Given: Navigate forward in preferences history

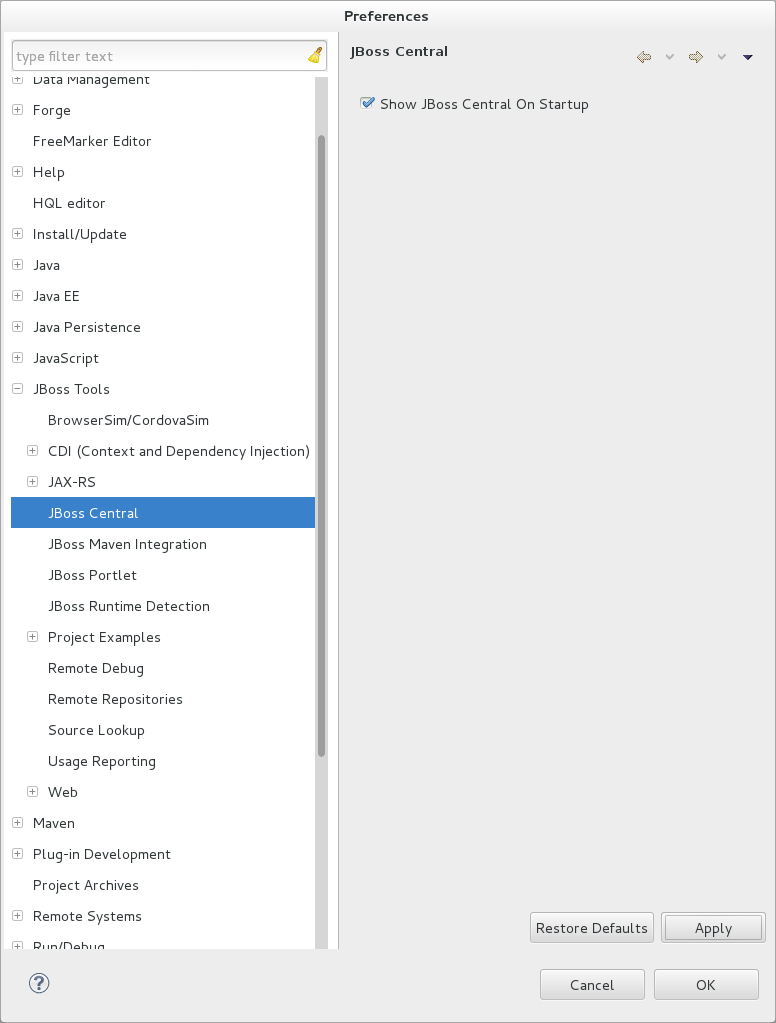Looking at the screenshot, I should [695, 57].
